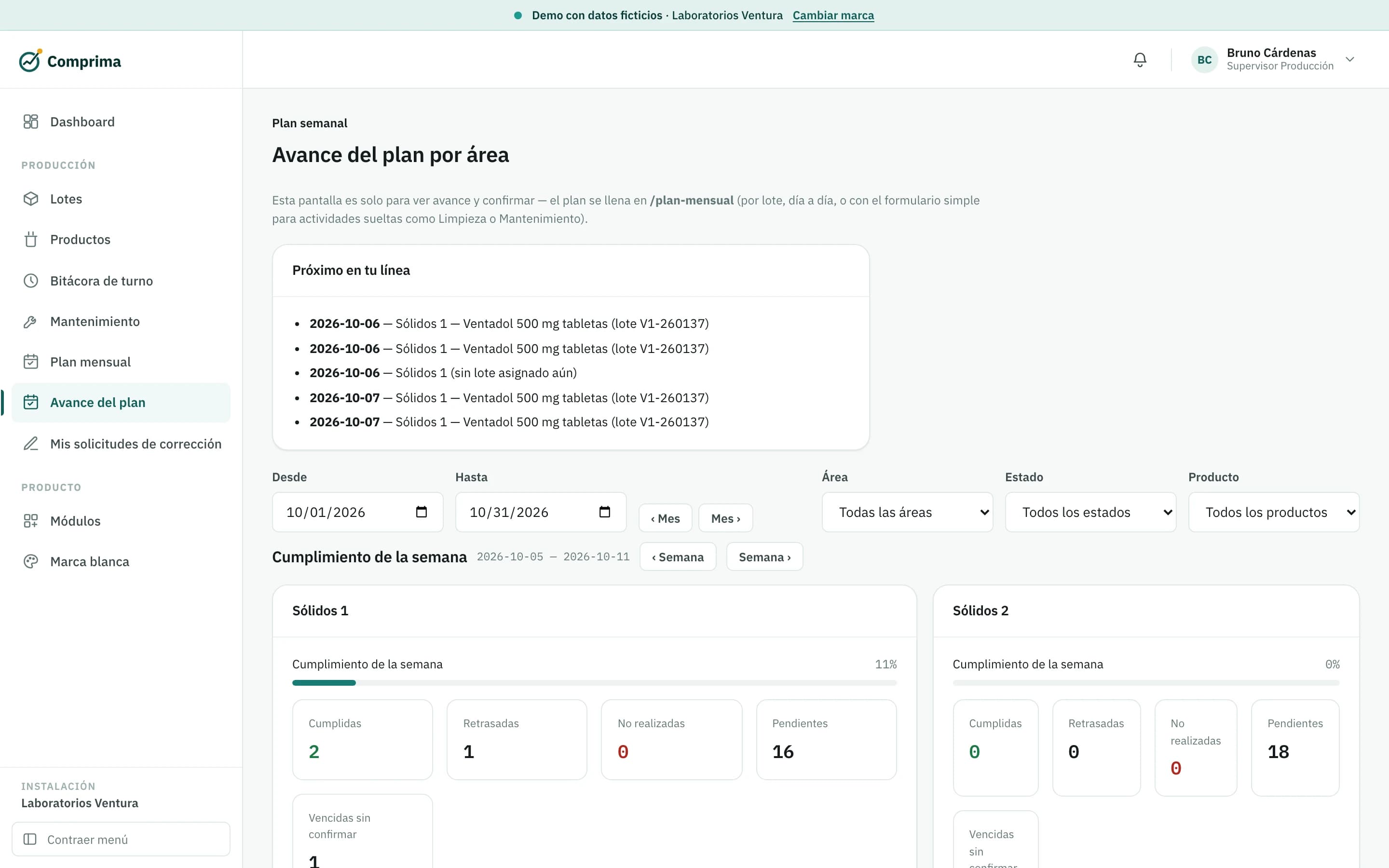The width and height of the screenshot is (1389, 868).
Task: Click the Marca blanca palette icon
Action: point(30,561)
